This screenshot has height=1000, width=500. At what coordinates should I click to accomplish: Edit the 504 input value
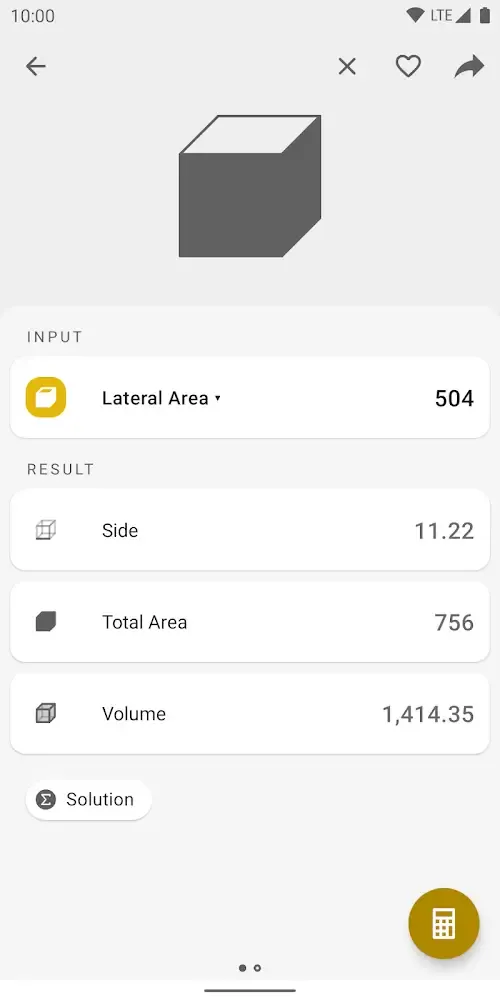click(454, 398)
